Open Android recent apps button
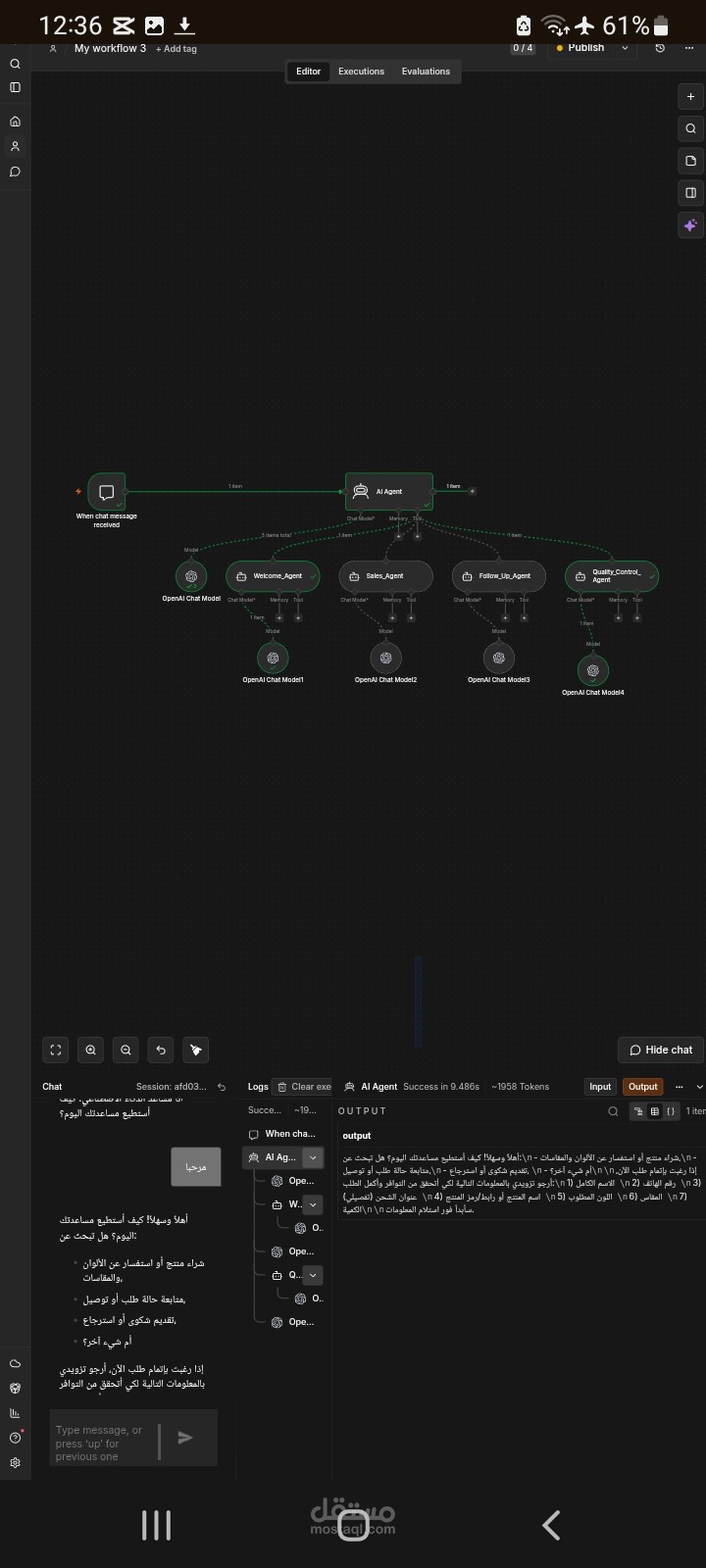Viewport: 706px width, 1568px height. coord(156,1525)
